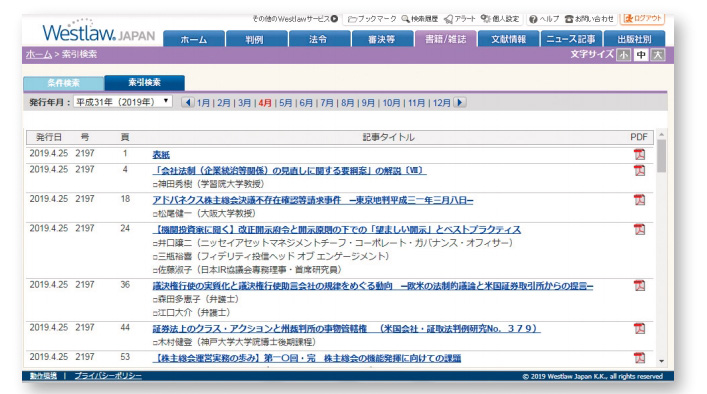This screenshot has width=707, height=394.
Task: Switch to the 出版社別 tab
Action: pyautogui.click(x=634, y=39)
